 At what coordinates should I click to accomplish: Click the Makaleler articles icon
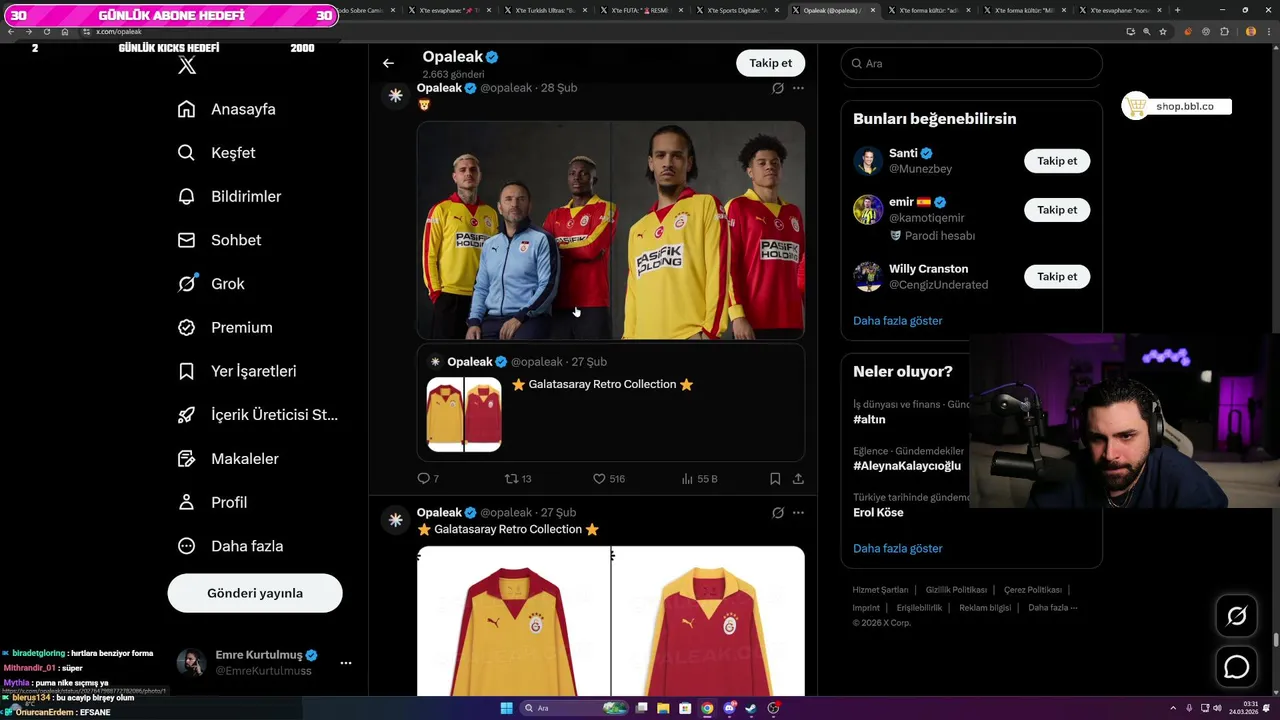(x=186, y=459)
